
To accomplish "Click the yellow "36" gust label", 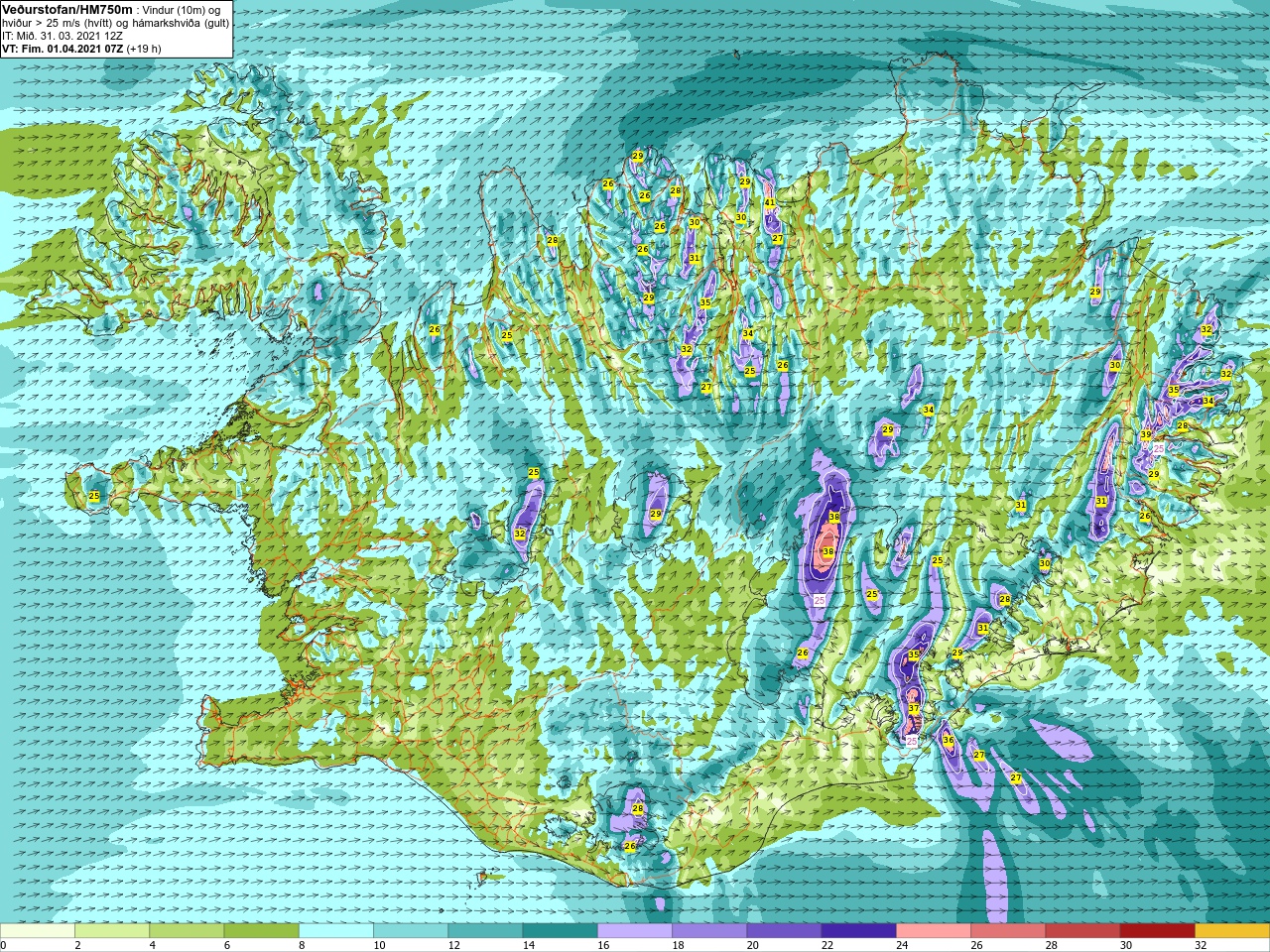I will tap(949, 741).
